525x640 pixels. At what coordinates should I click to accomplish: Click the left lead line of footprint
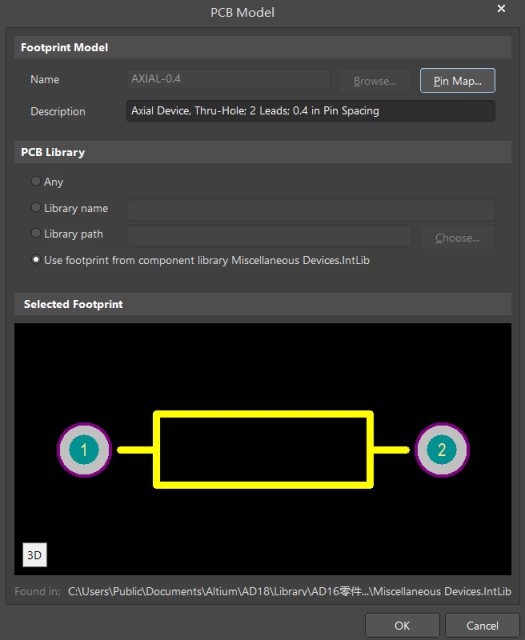[x=136, y=450]
